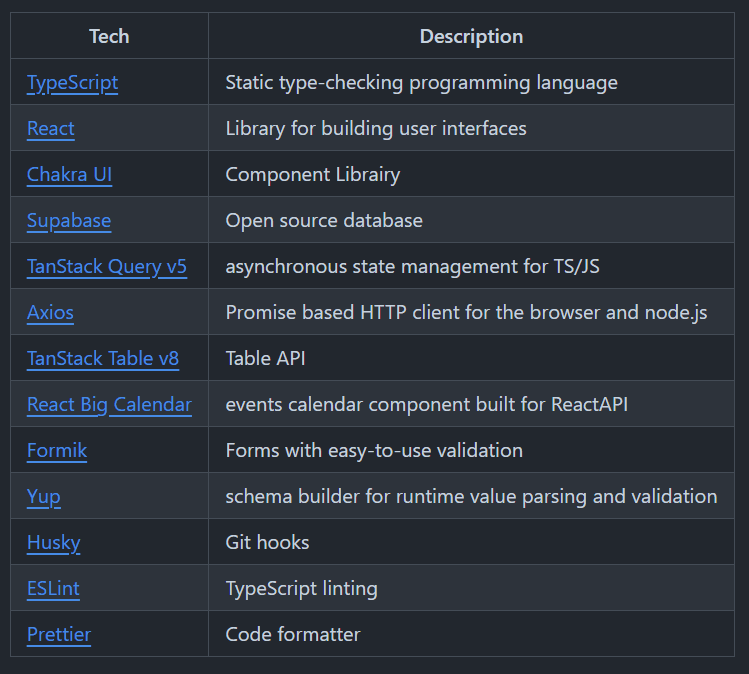Open the Formik link

click(x=57, y=450)
